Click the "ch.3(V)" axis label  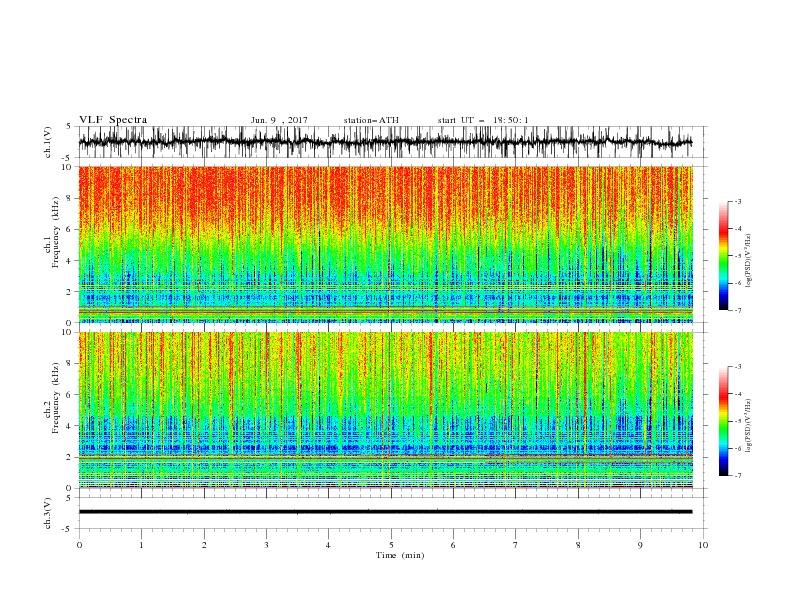tap(48, 513)
